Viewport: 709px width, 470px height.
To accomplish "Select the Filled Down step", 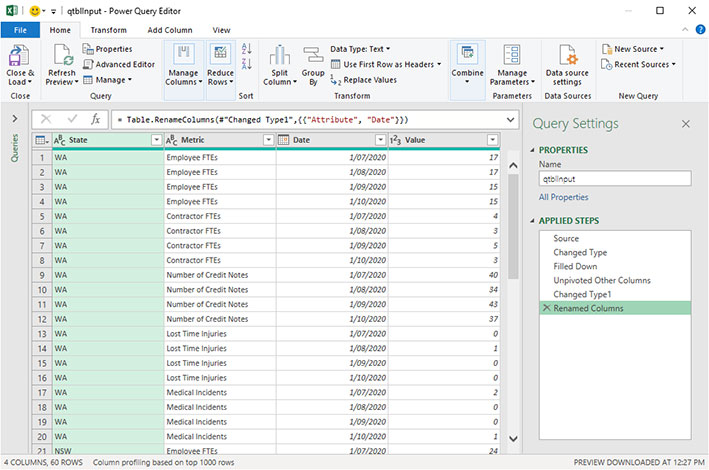I will pyautogui.click(x=615, y=266).
